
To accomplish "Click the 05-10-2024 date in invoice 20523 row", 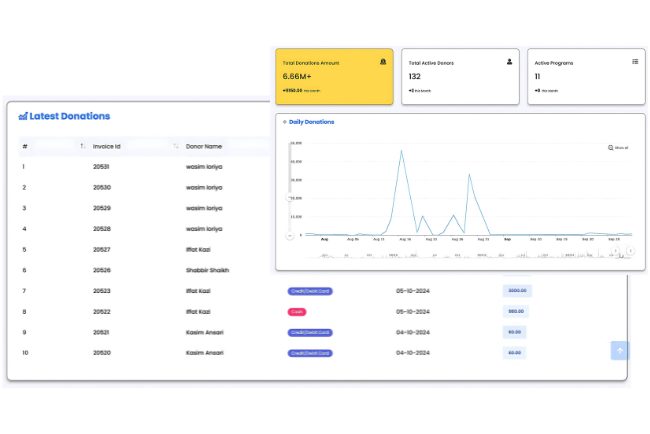I will coord(412,291).
